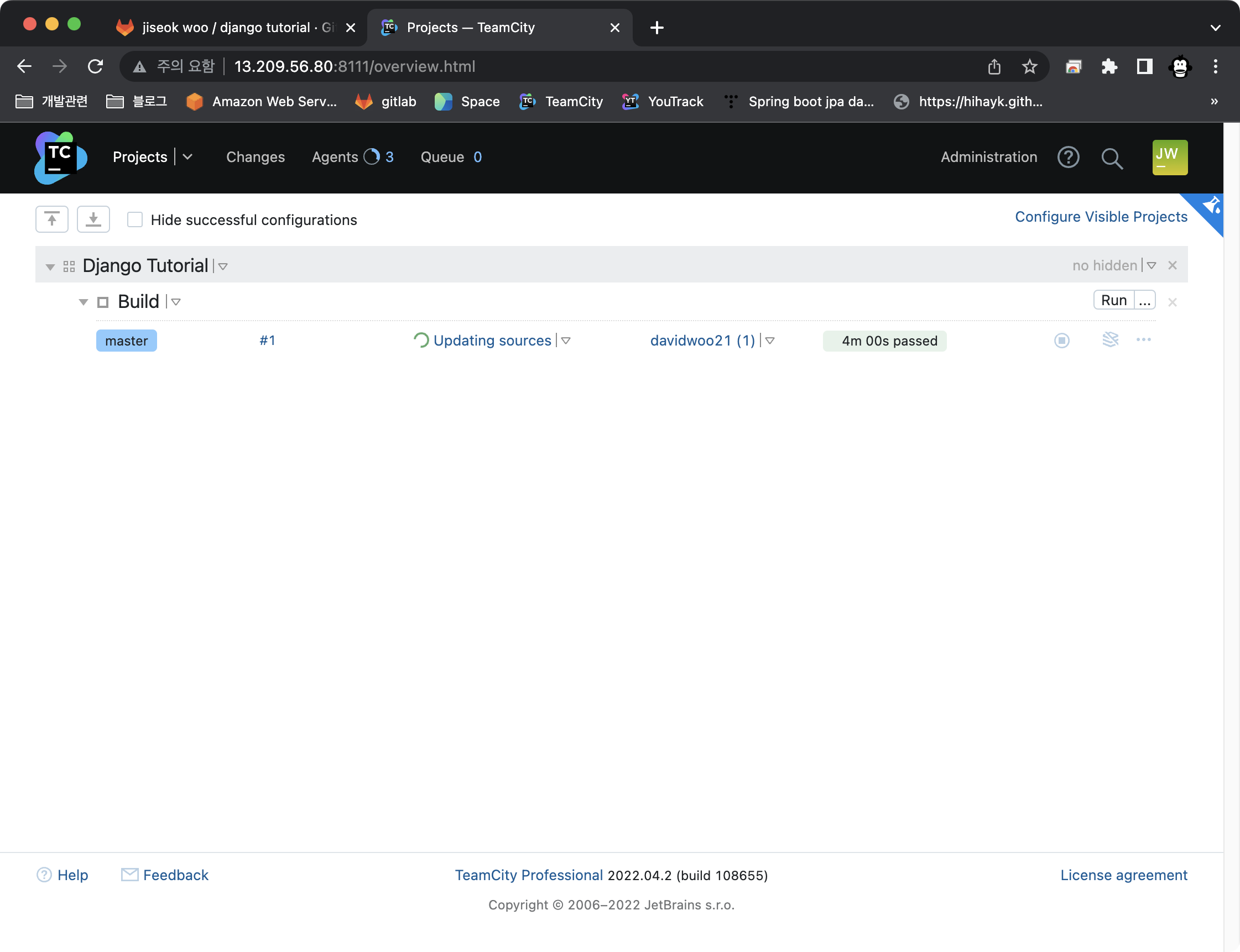
Task: Open Django Tutorial project dropdown arrow
Action: (x=223, y=266)
